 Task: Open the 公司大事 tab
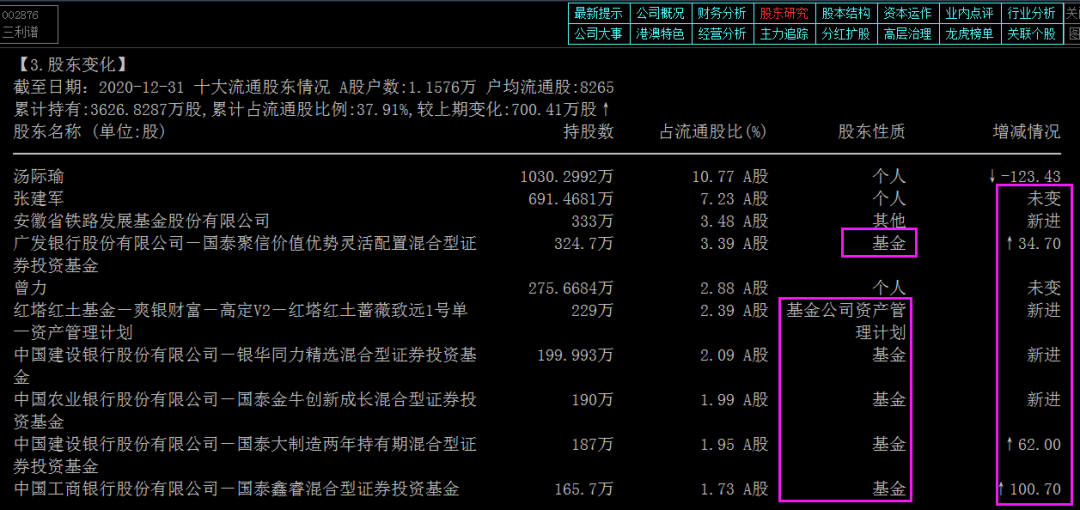point(599,34)
